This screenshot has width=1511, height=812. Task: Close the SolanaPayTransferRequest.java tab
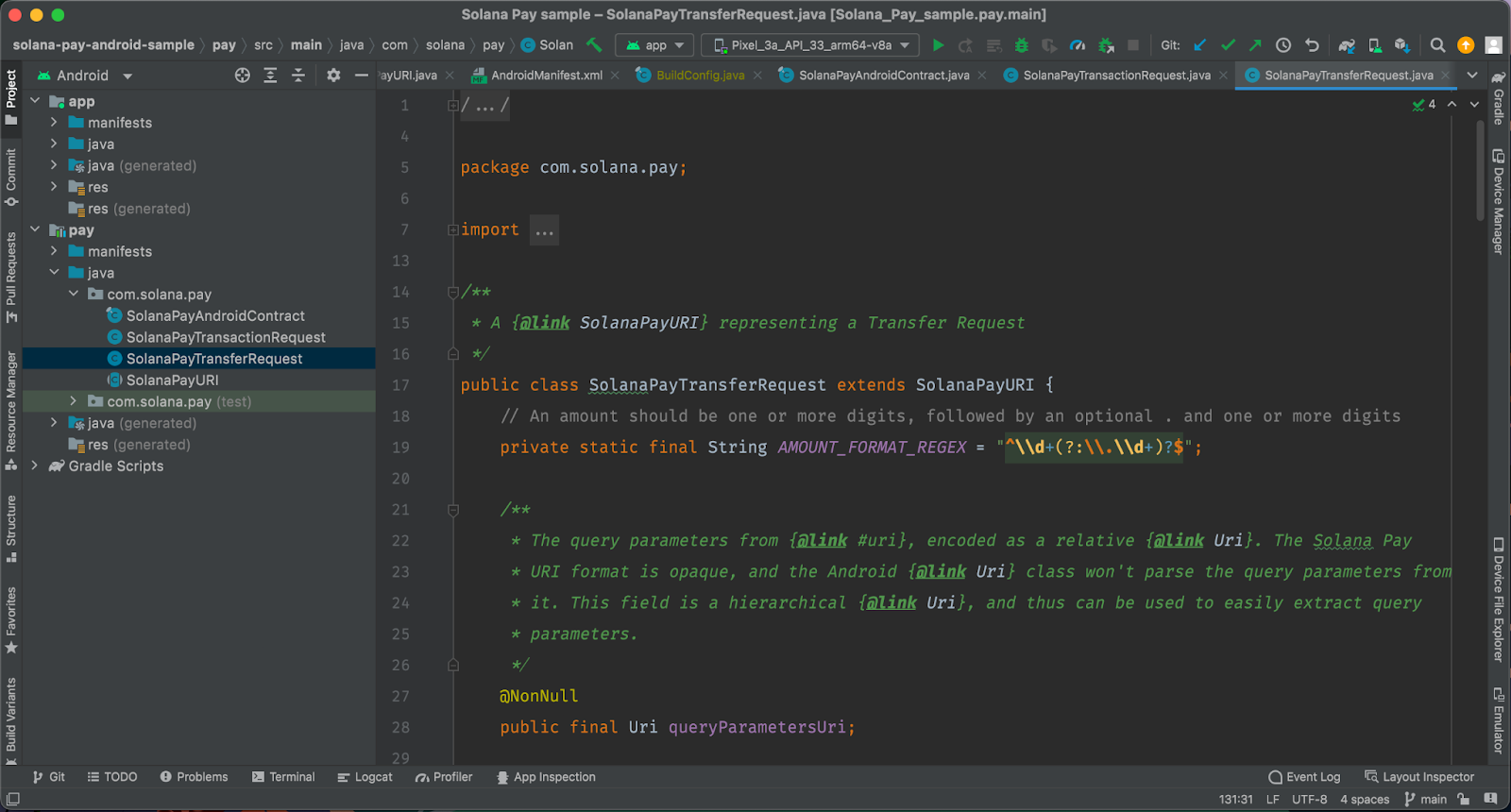[x=1445, y=76]
